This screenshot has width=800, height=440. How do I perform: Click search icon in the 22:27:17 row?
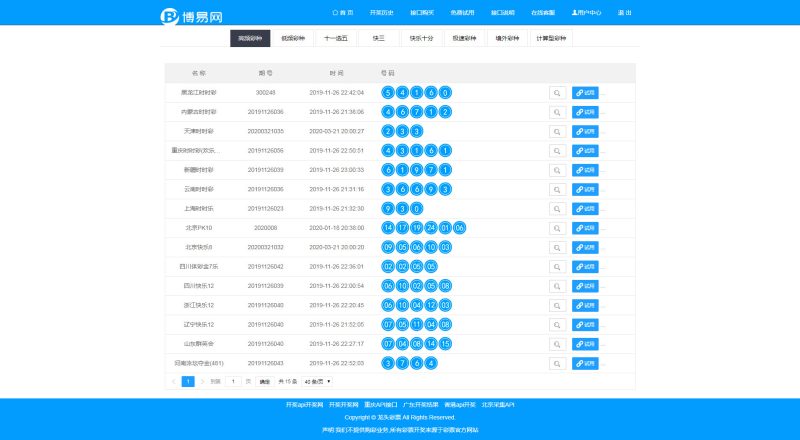557,345
